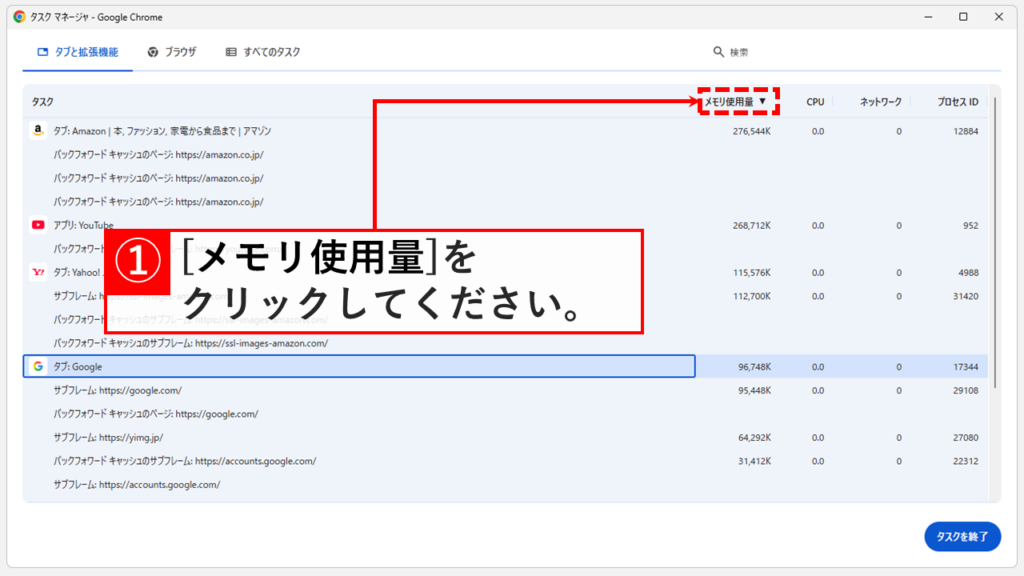Sort tasks by プロセスID

click(x=958, y=101)
